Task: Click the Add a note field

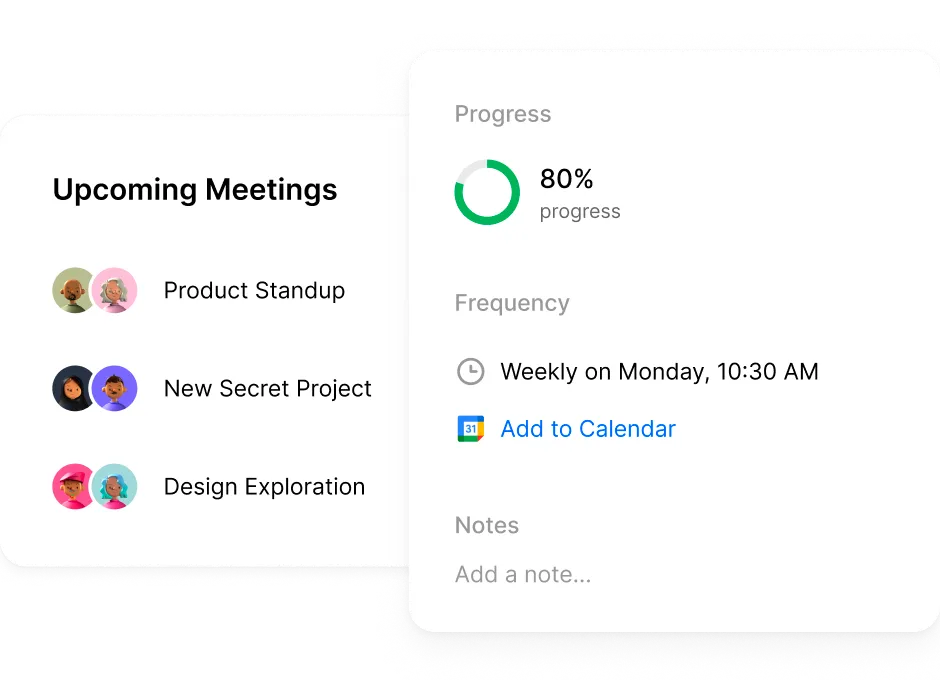Action: (523, 574)
